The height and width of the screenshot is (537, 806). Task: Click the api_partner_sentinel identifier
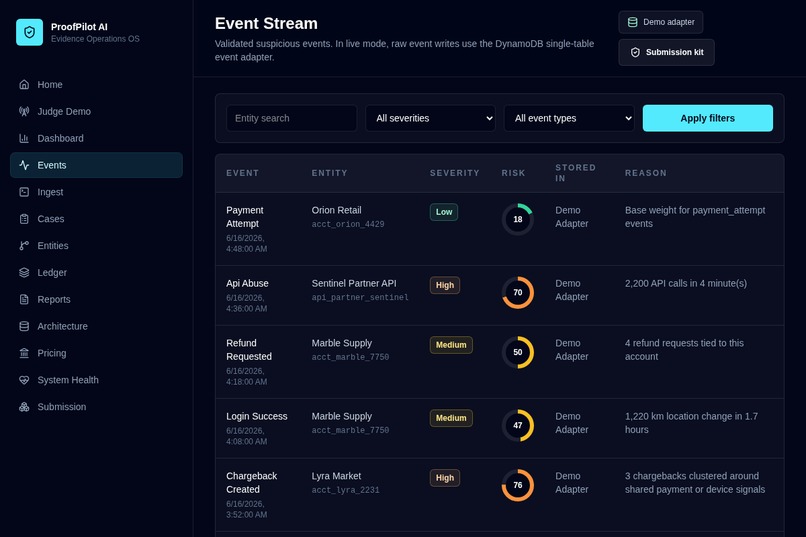click(360, 298)
